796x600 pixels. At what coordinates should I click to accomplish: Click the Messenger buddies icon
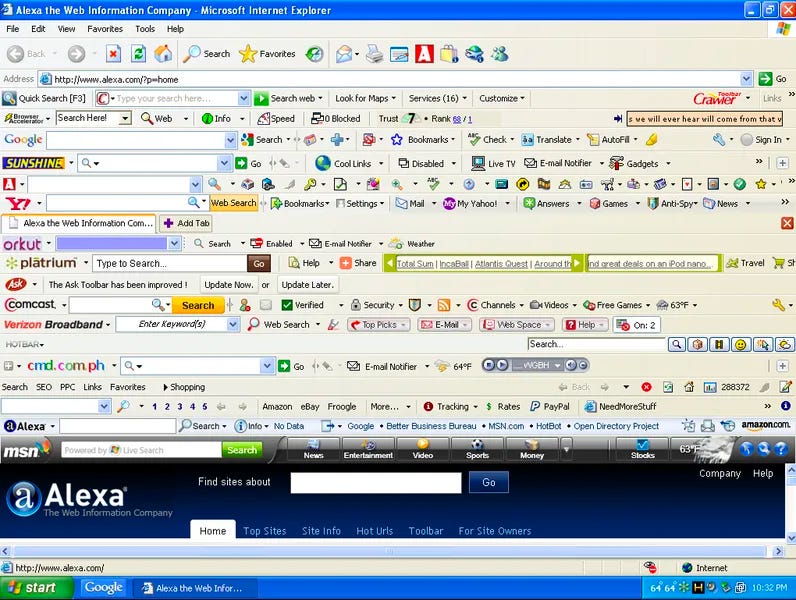[x=500, y=54]
